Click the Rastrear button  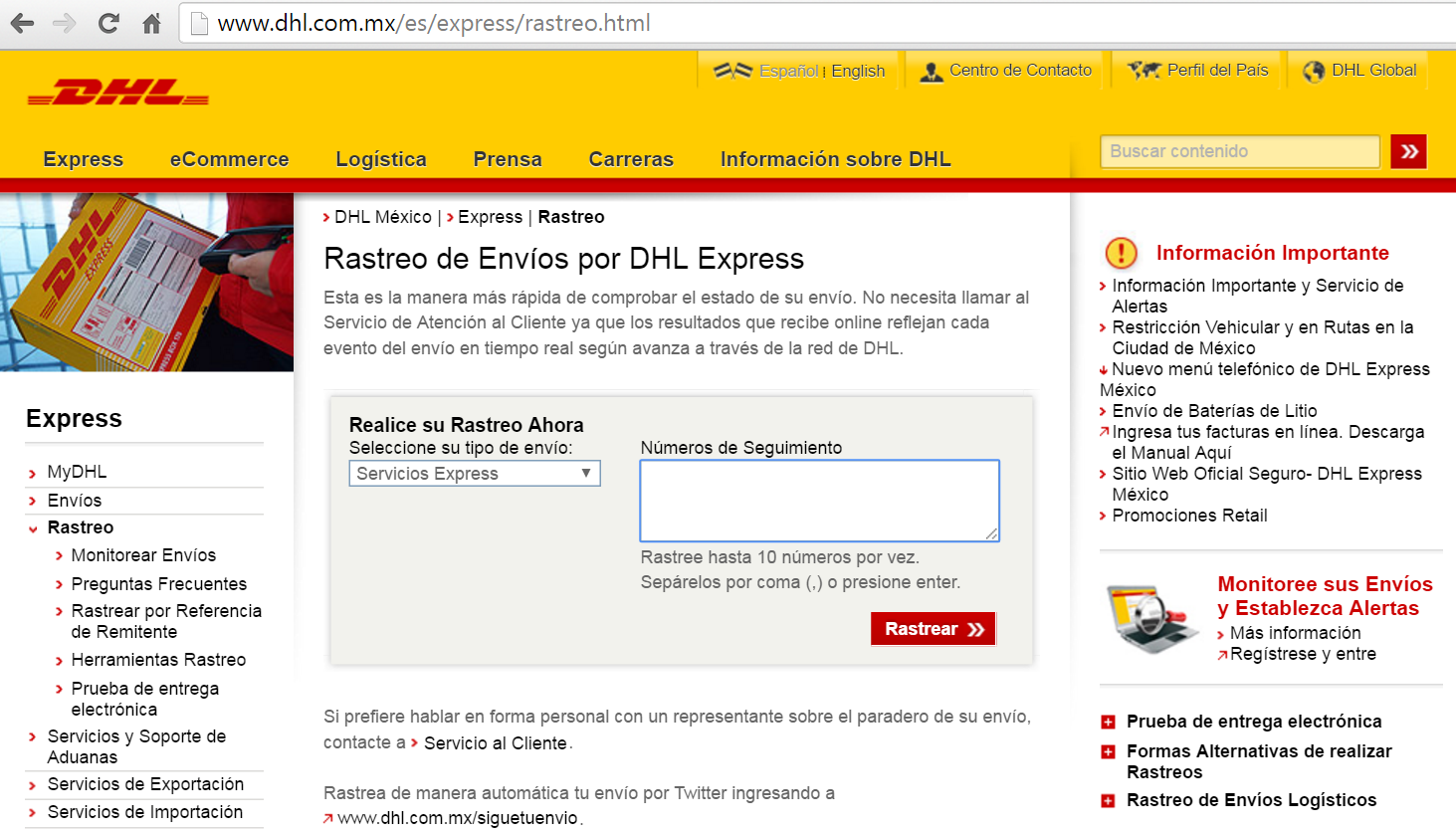933,629
